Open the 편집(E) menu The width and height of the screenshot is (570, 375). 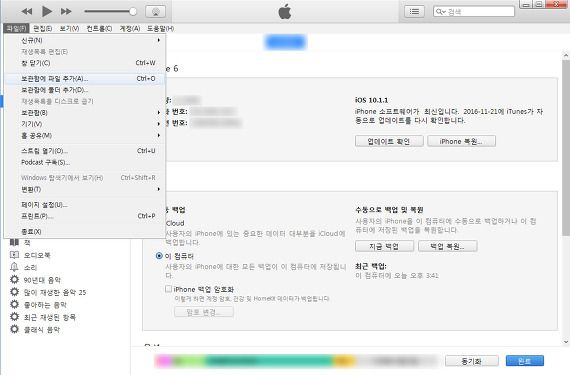coord(43,28)
